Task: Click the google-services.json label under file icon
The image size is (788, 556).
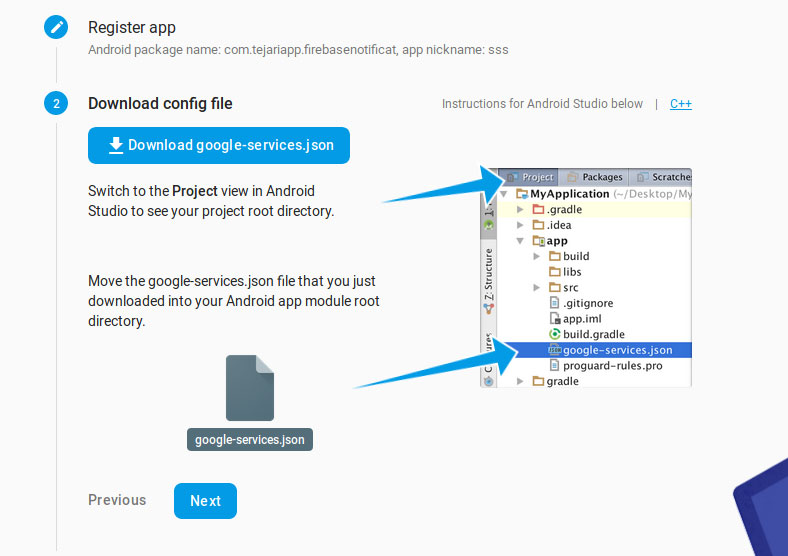Action: click(250, 440)
